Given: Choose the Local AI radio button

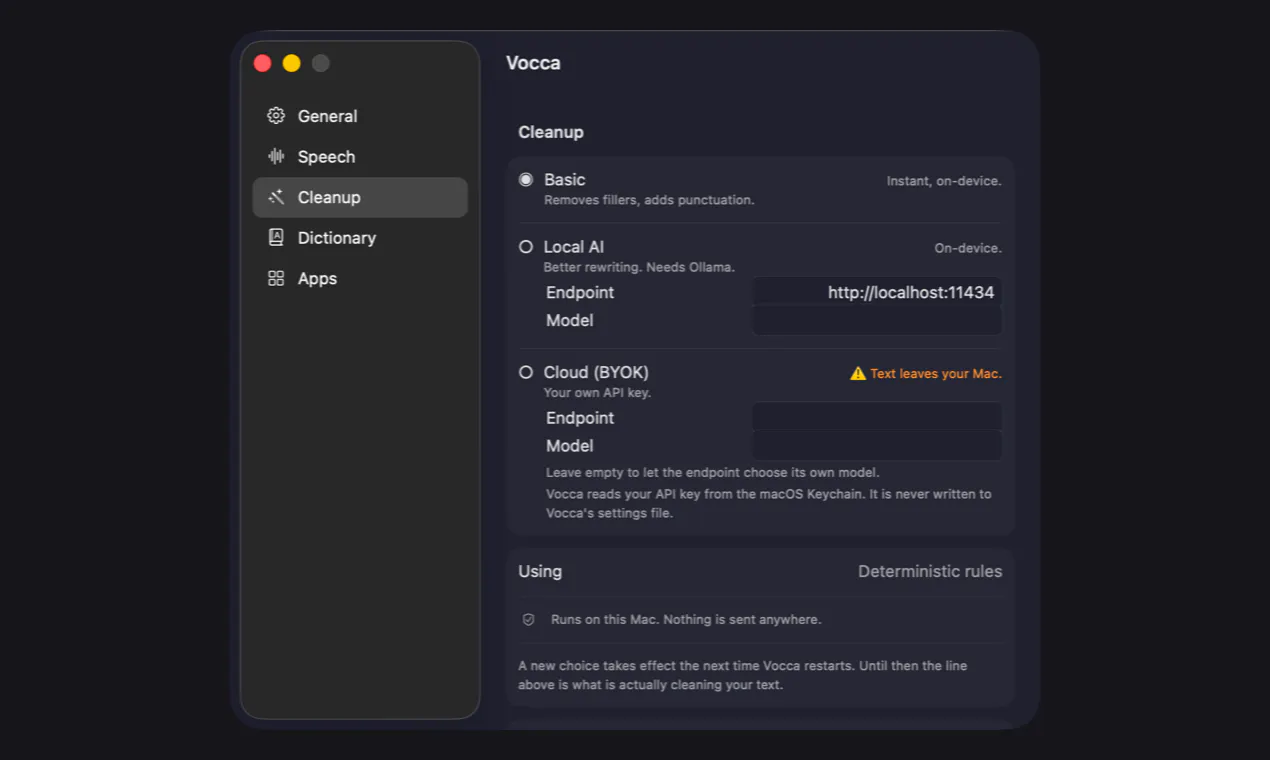Looking at the screenshot, I should point(526,247).
